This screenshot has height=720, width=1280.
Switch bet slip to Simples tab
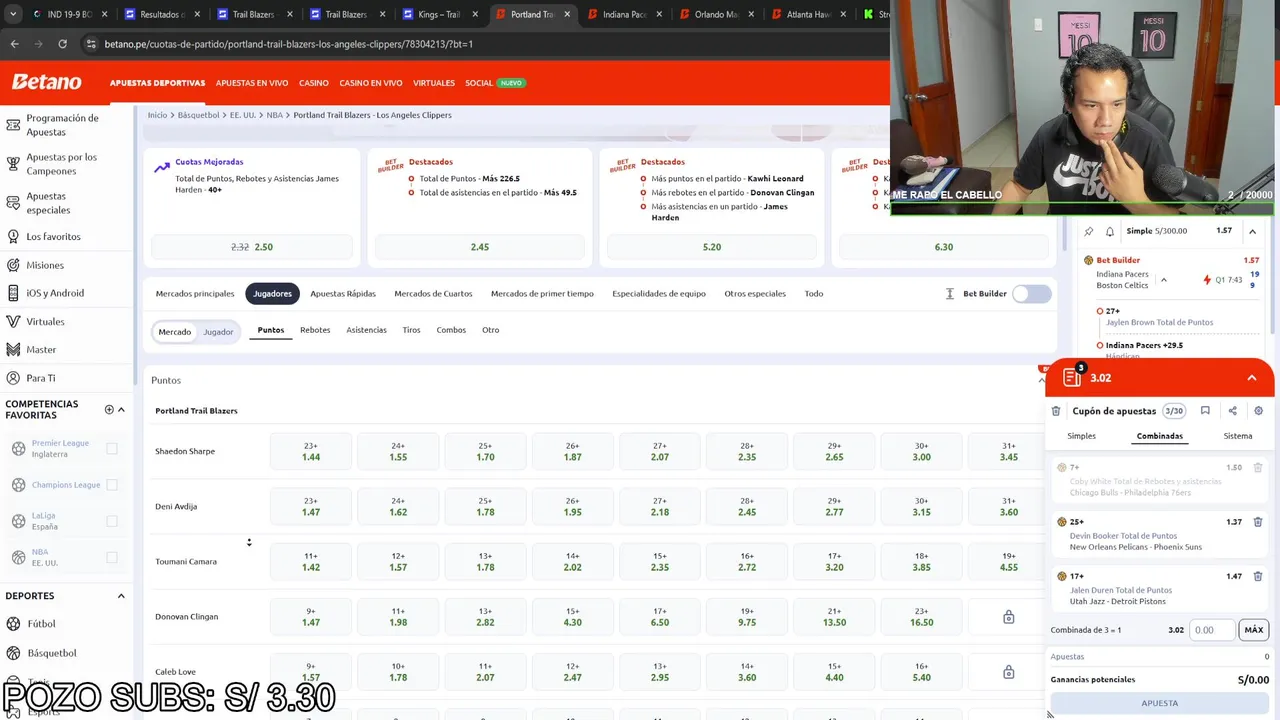1081,436
